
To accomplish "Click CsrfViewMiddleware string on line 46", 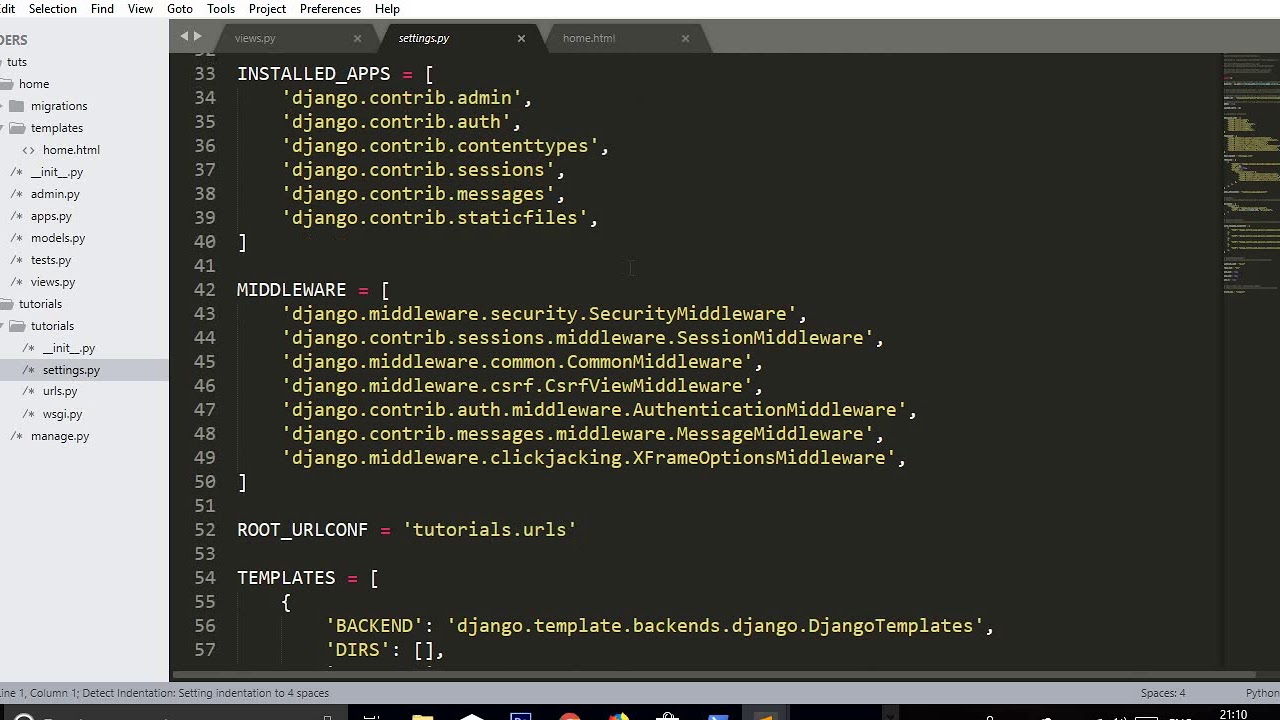I will (x=517, y=386).
